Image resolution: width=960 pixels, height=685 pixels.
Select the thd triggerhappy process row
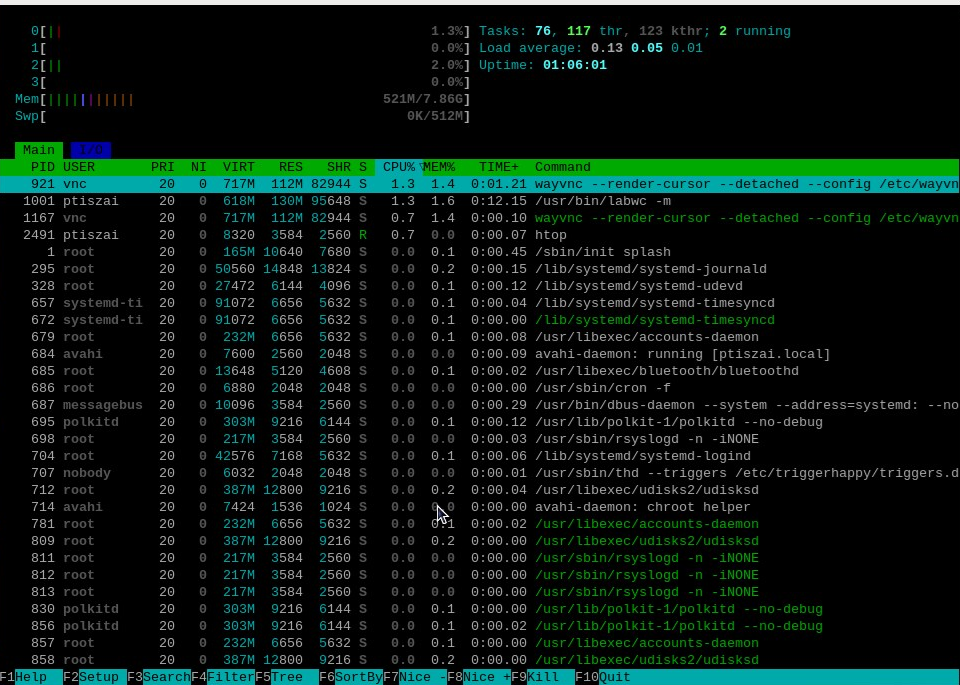[480, 473]
